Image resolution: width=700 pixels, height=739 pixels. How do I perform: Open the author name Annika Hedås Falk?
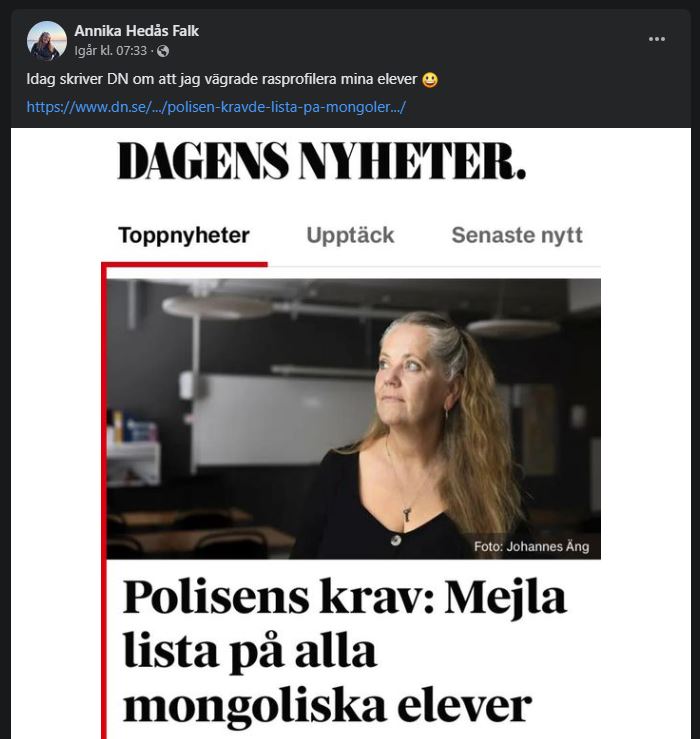136,31
